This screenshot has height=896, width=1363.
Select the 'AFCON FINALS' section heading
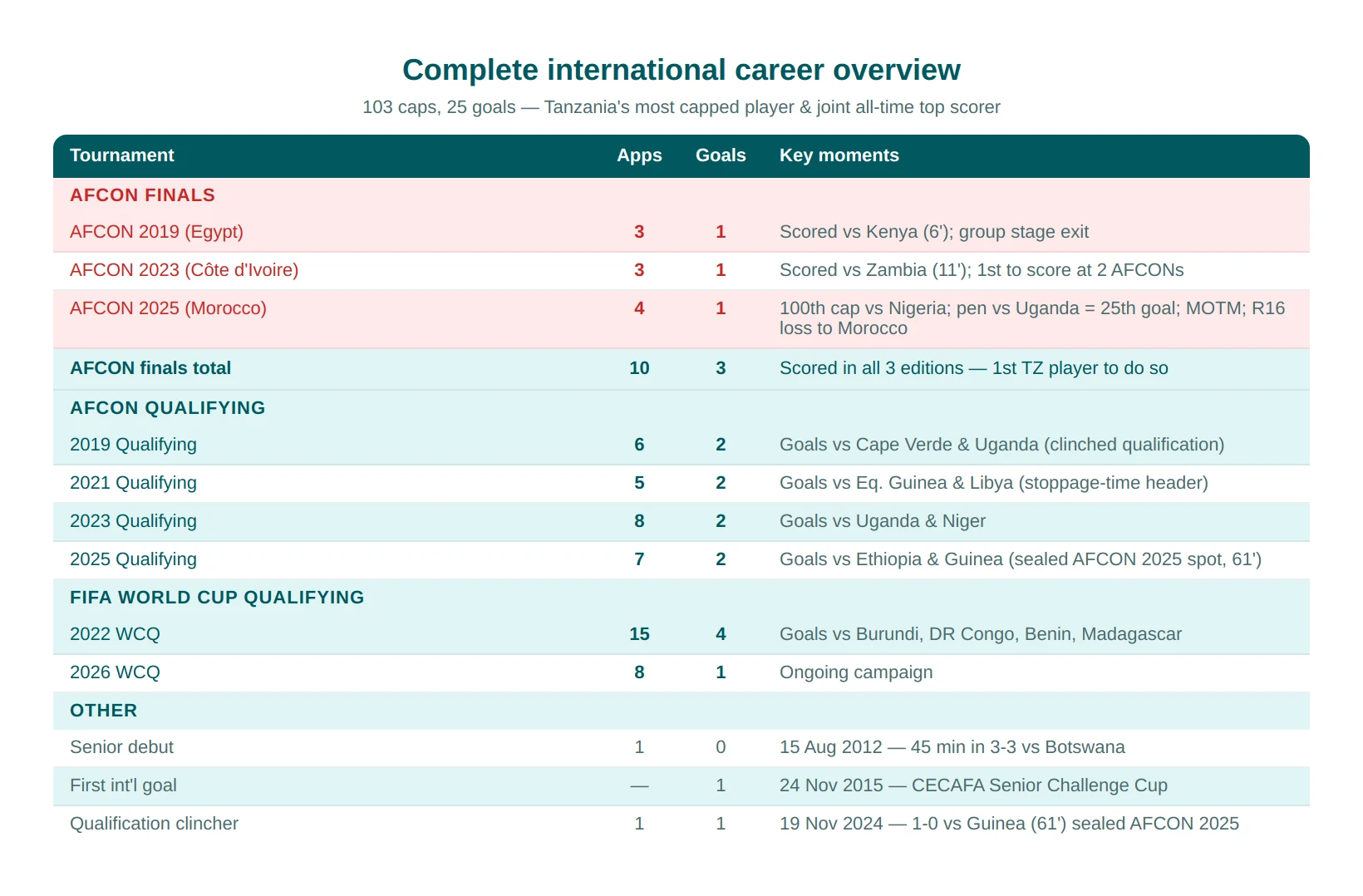tap(143, 195)
